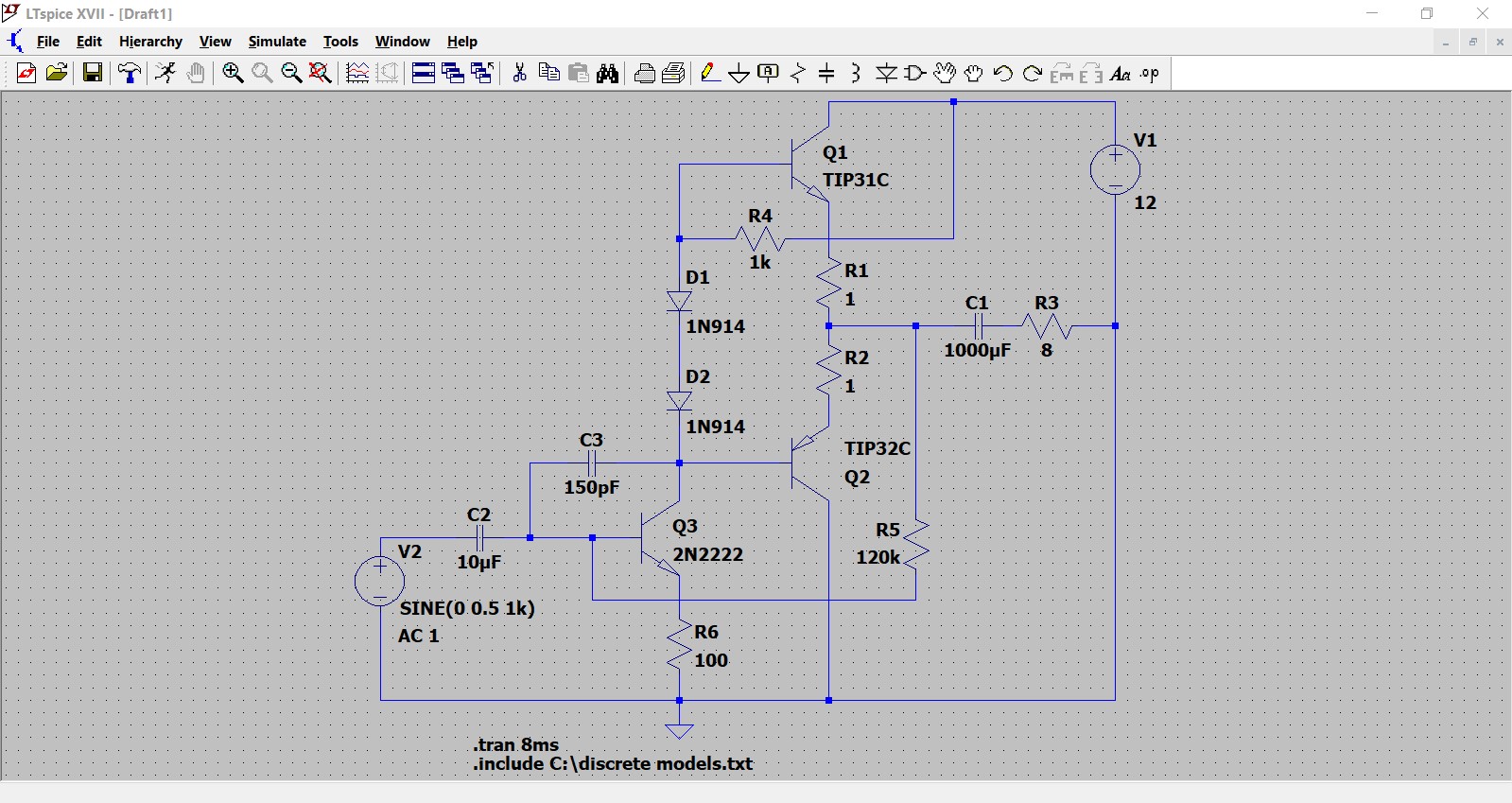The height and width of the screenshot is (803, 1512).
Task: Click the V2 signal source symbol
Action: (380, 580)
